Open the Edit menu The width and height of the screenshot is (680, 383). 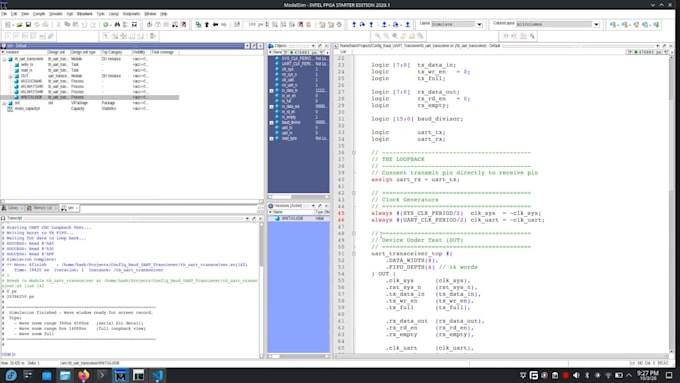pyautogui.click(x=14, y=14)
